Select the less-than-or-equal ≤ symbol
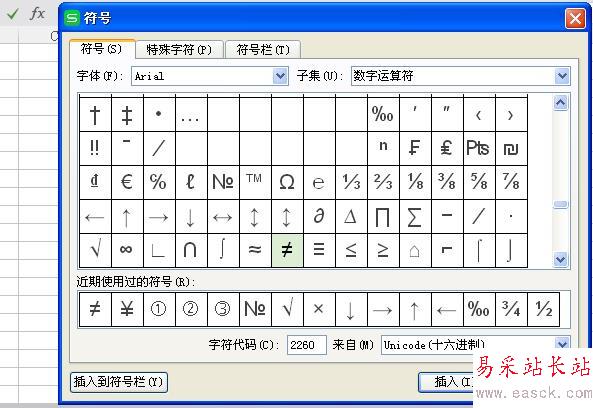 point(351,250)
